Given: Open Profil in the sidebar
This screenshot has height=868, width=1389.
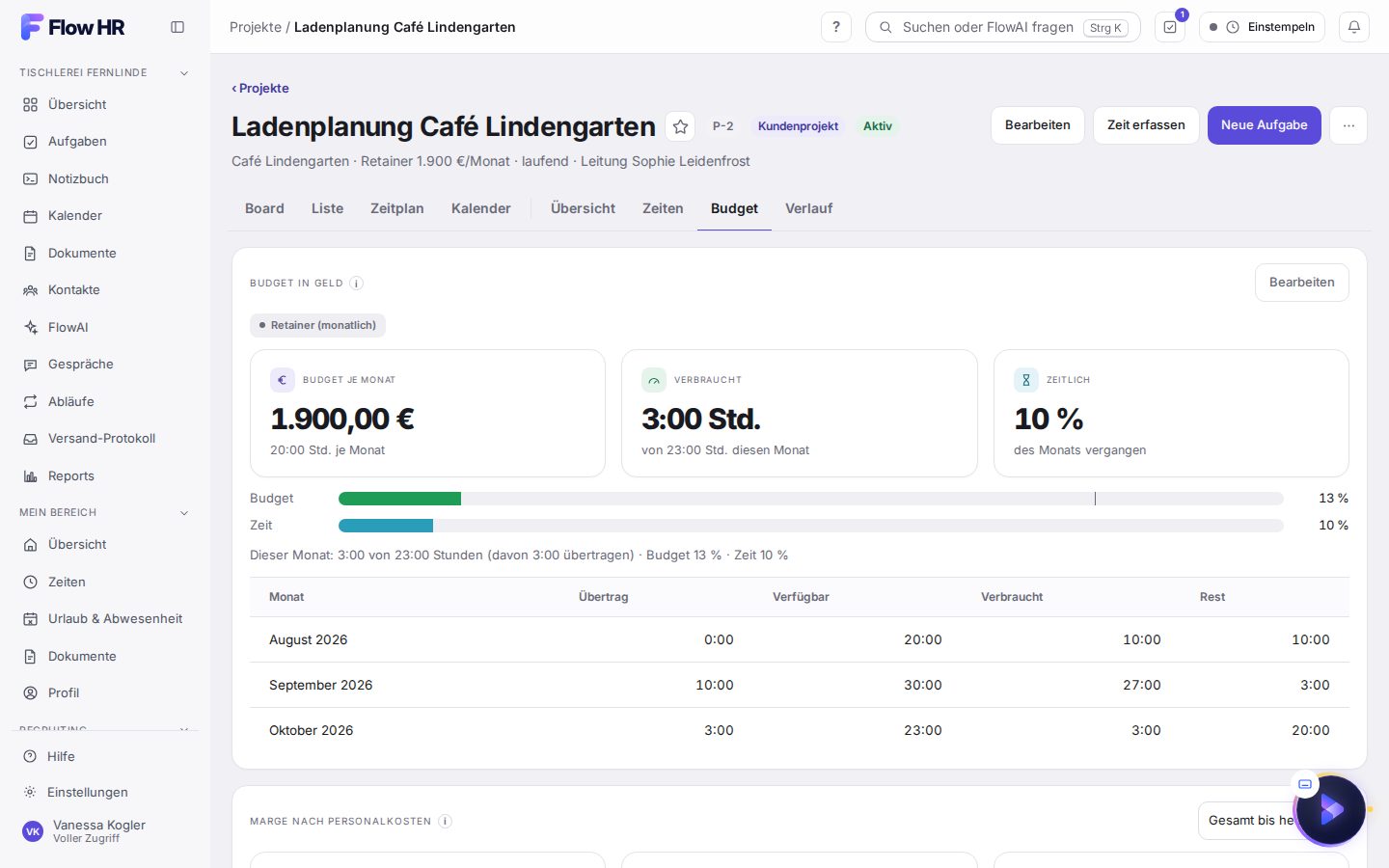Looking at the screenshot, I should pyautogui.click(x=105, y=692).
